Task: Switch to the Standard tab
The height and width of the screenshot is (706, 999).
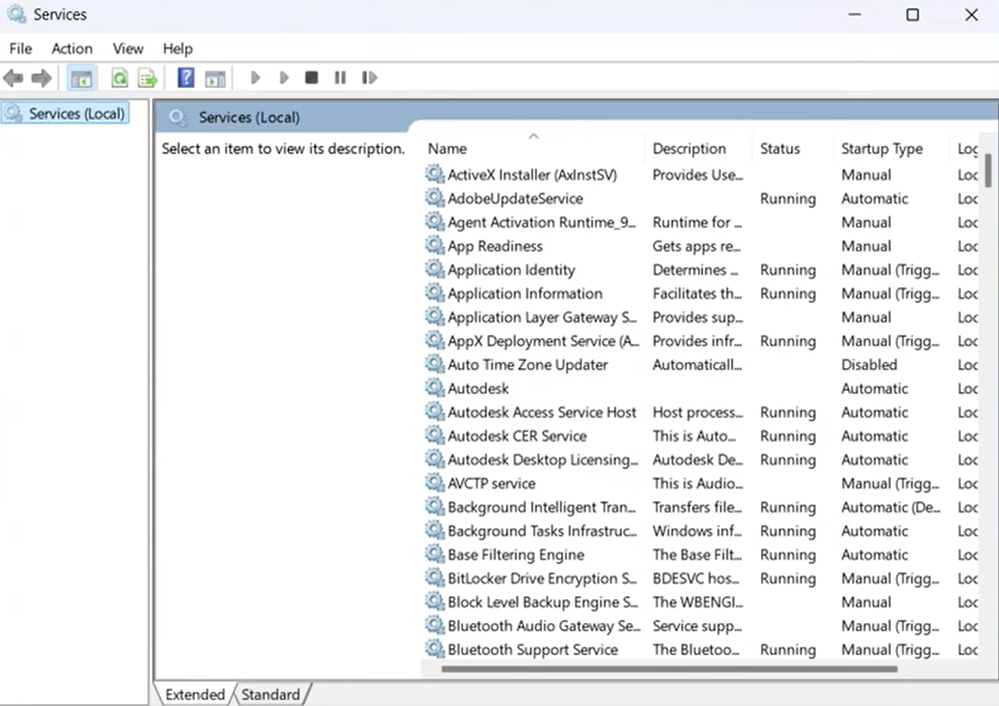Action: 270,694
